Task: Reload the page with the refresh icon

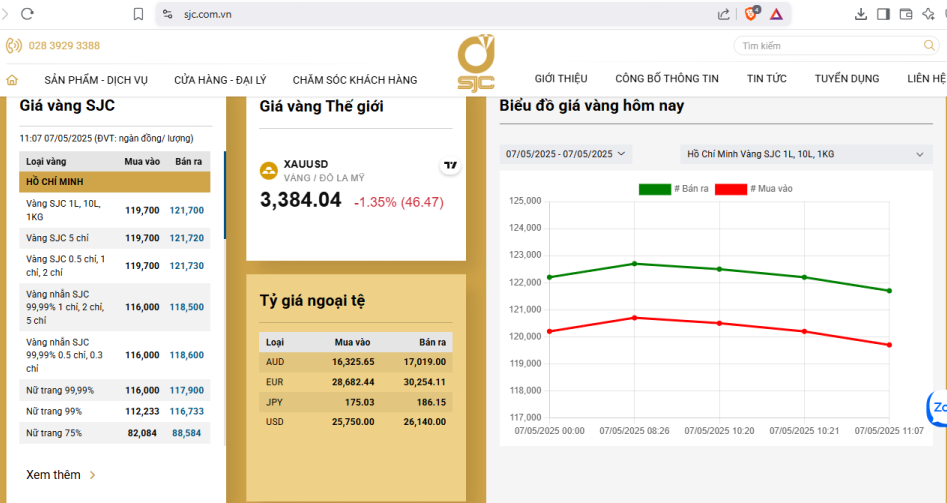Action: 27,14
